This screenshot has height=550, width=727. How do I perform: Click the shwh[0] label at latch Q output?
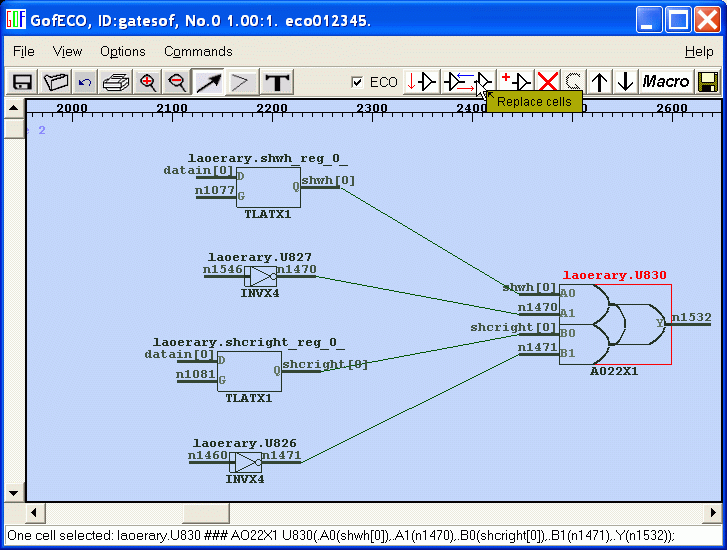(x=328, y=180)
